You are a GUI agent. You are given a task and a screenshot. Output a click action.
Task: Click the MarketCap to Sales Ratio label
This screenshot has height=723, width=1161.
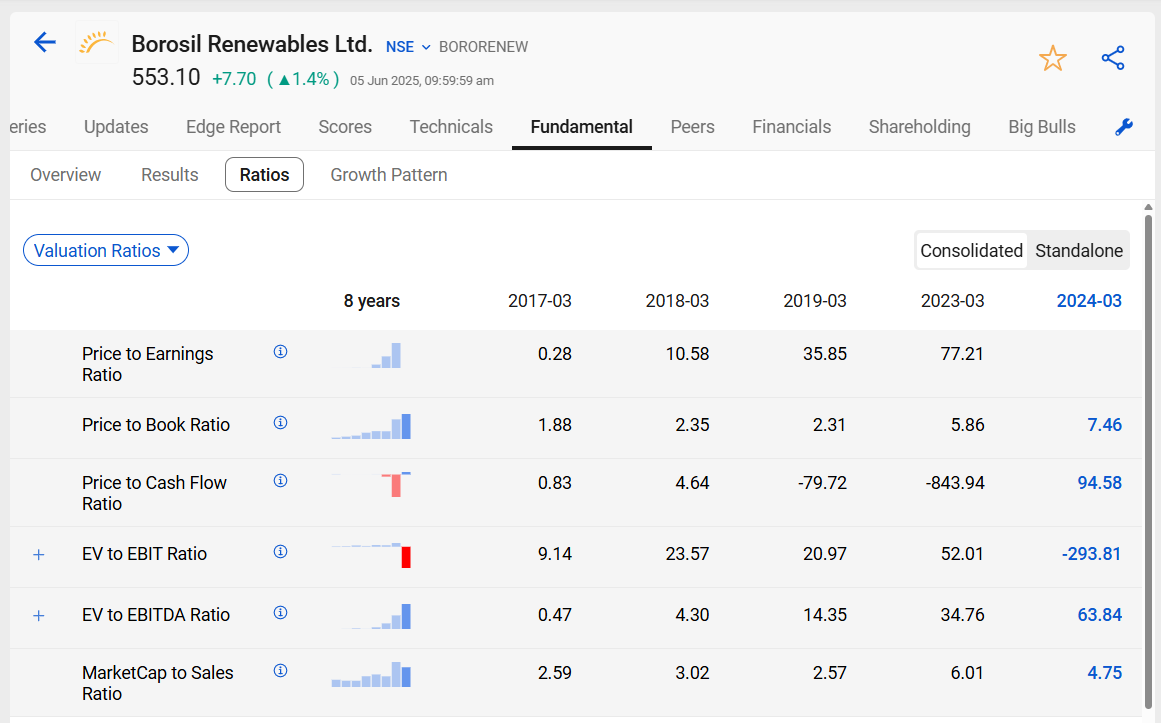click(x=158, y=683)
